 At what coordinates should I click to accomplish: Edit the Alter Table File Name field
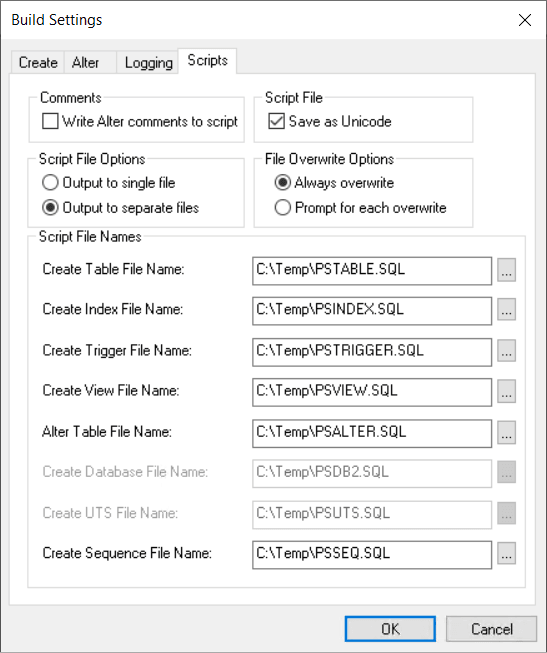click(x=372, y=433)
